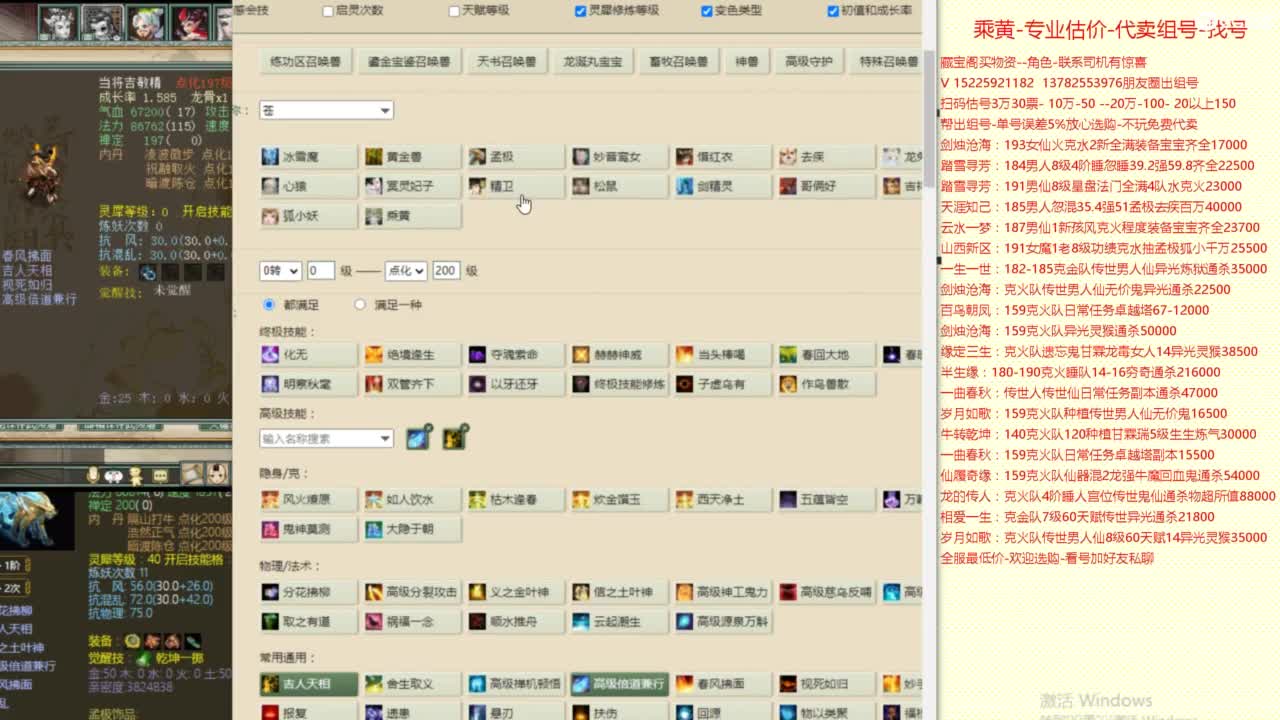
Task: Deselect the 吉人天相 skill
Action: click(x=308, y=684)
